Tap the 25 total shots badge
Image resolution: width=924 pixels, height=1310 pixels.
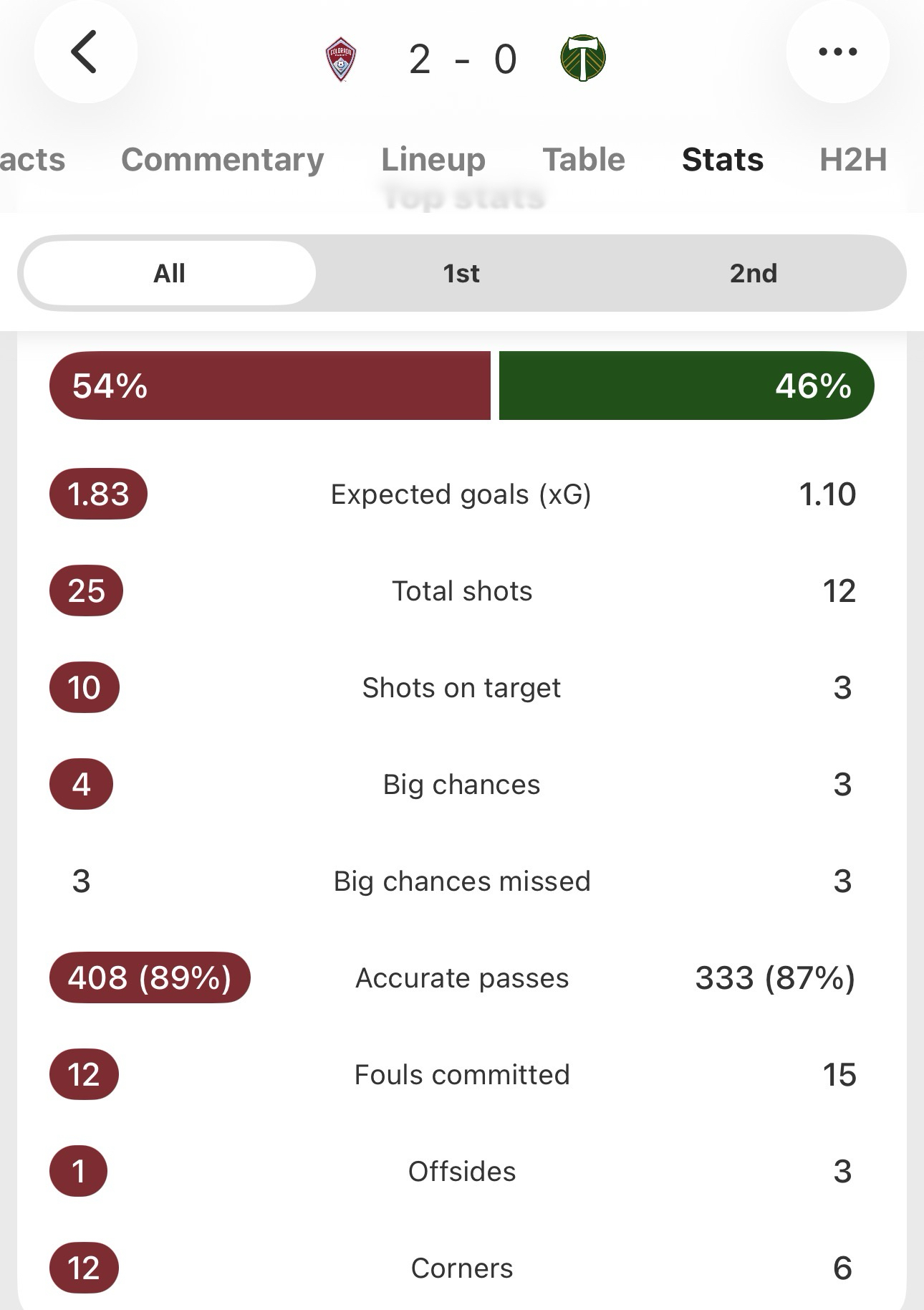click(x=86, y=591)
